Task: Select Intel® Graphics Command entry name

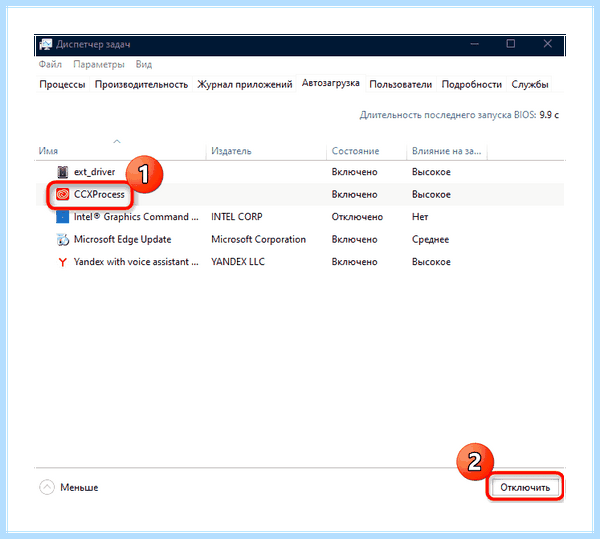Action: tap(136, 217)
